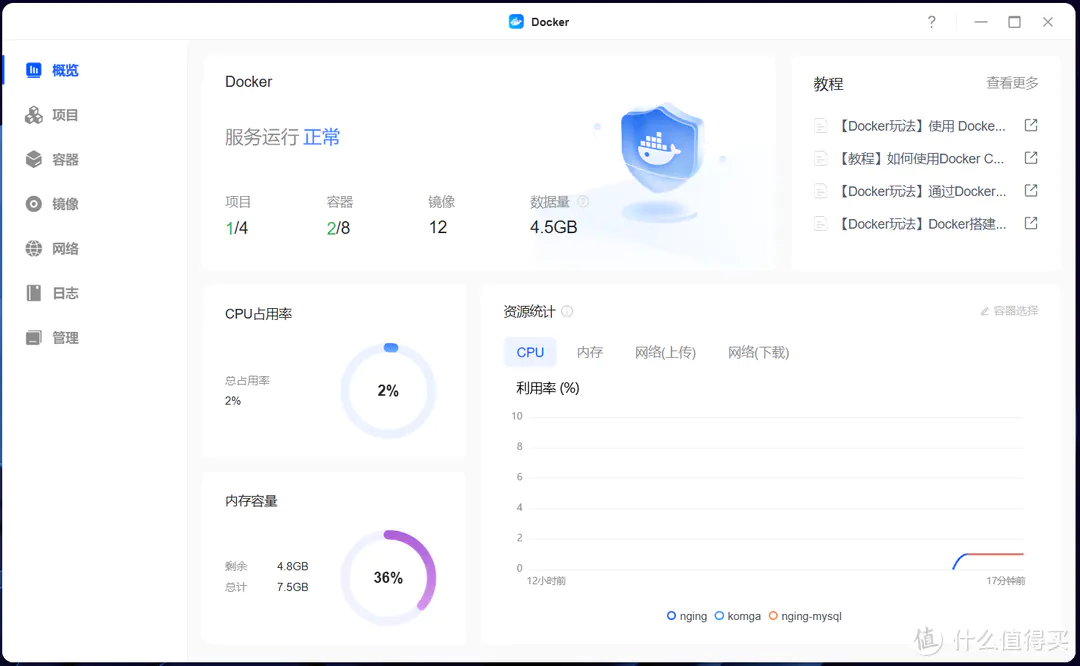The height and width of the screenshot is (666, 1080).
Task: Click the help question mark icon
Action: 931,22
